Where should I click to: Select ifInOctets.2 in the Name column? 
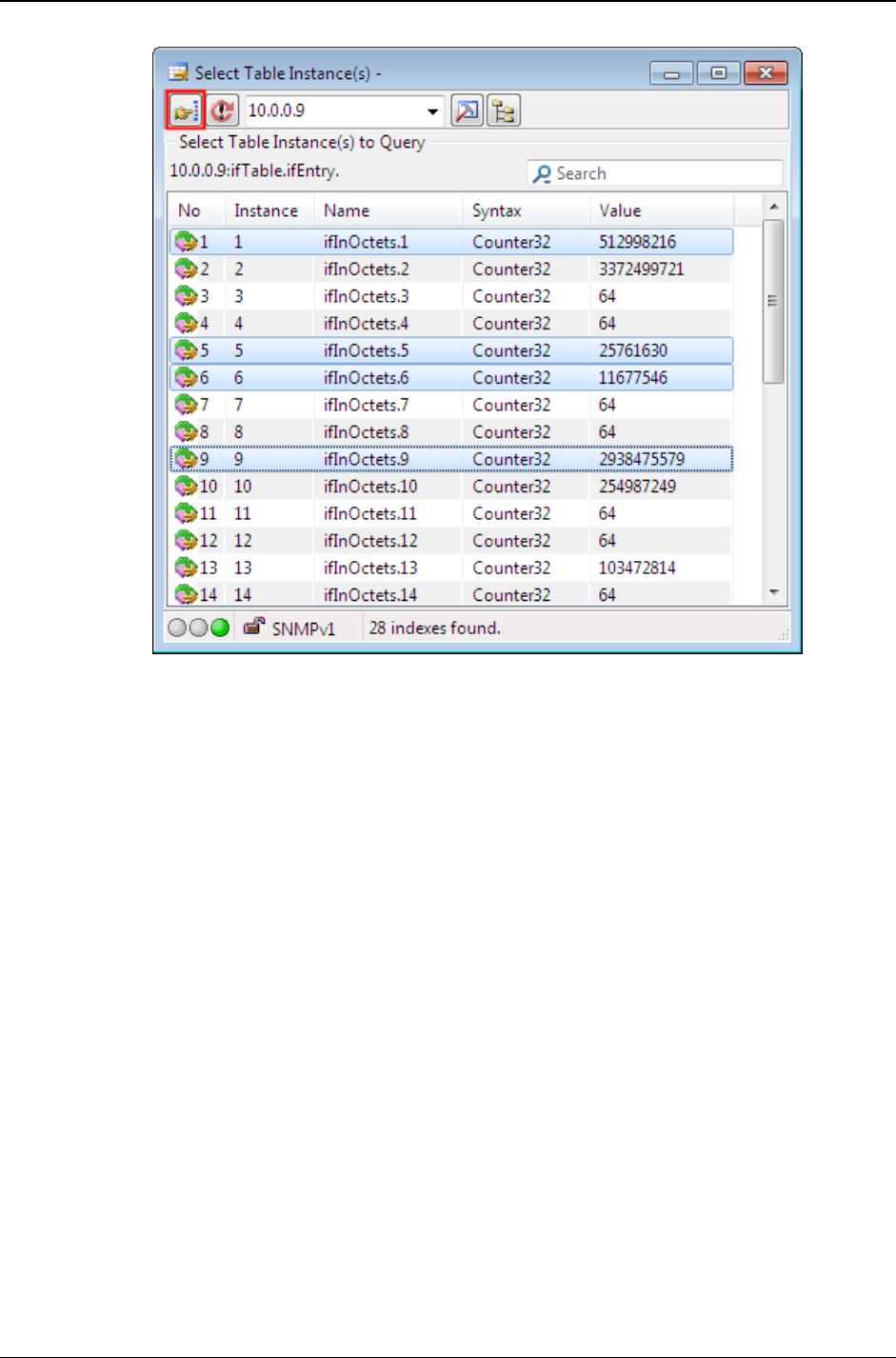[366, 270]
